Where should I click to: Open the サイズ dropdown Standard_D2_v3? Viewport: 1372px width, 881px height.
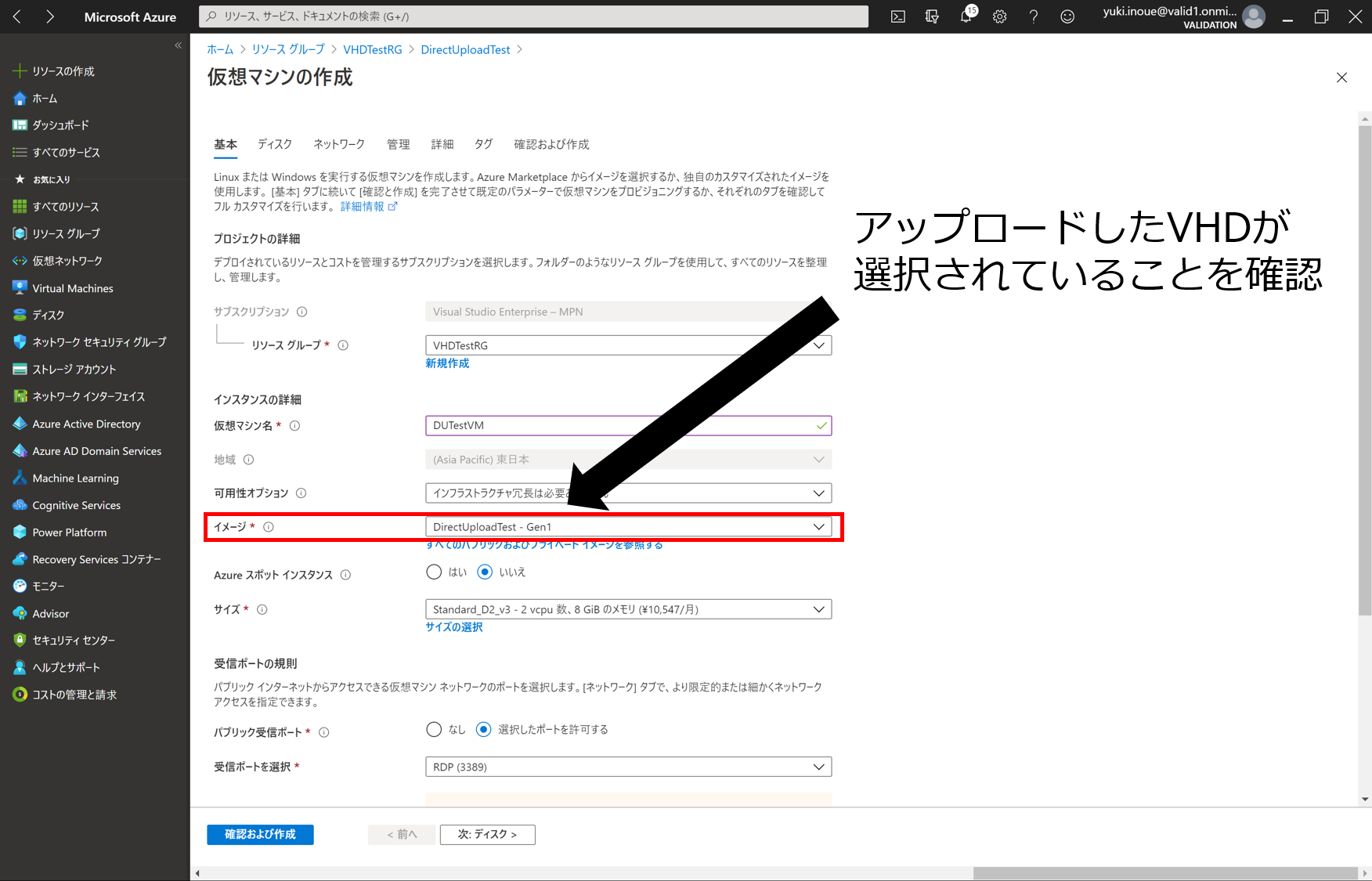point(628,609)
